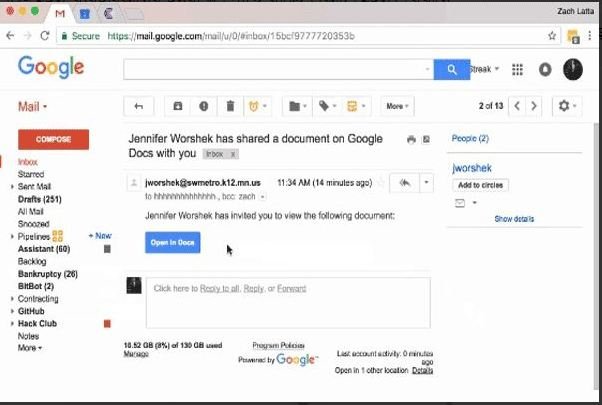Click the Gmail search input field
The width and height of the screenshot is (602, 405).
pos(278,69)
